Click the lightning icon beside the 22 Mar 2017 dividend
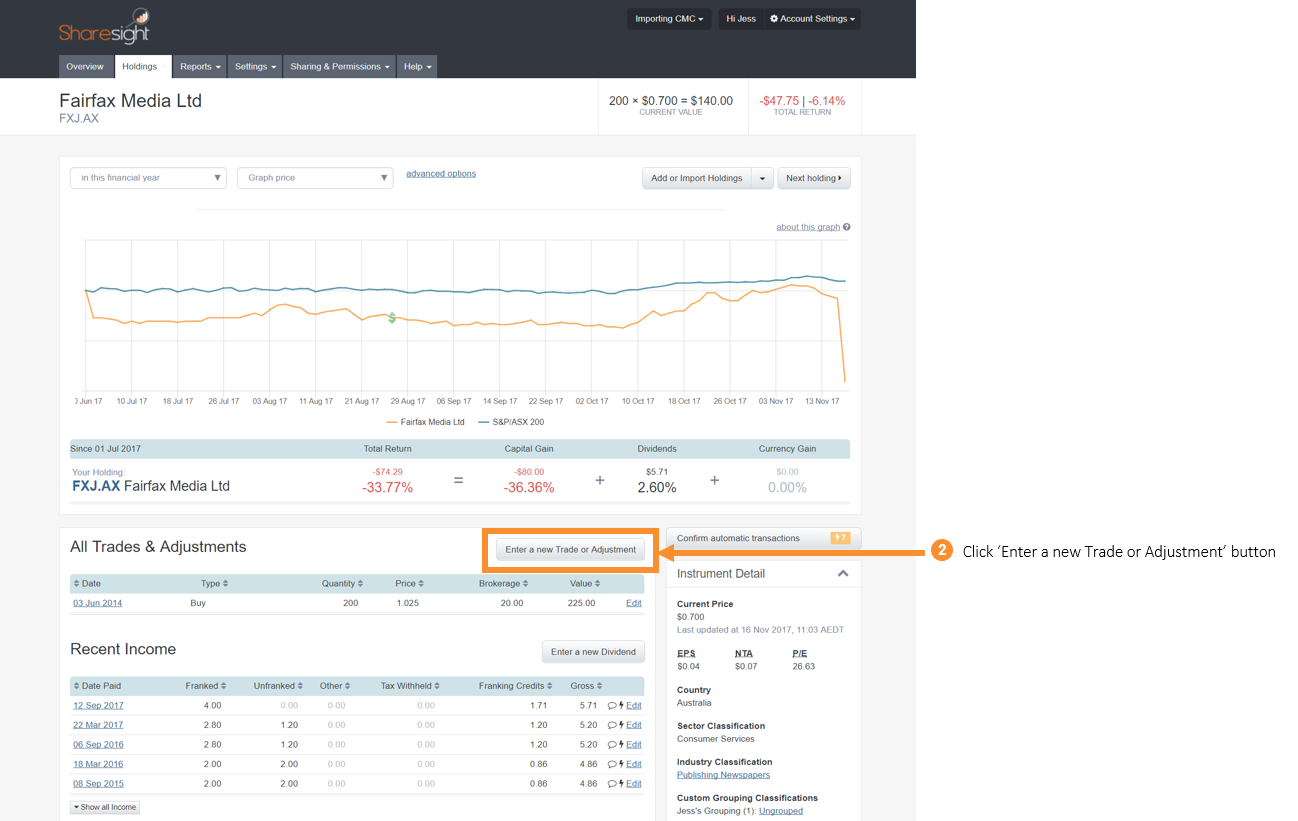Viewport: 1298px width, 821px height. pos(622,724)
